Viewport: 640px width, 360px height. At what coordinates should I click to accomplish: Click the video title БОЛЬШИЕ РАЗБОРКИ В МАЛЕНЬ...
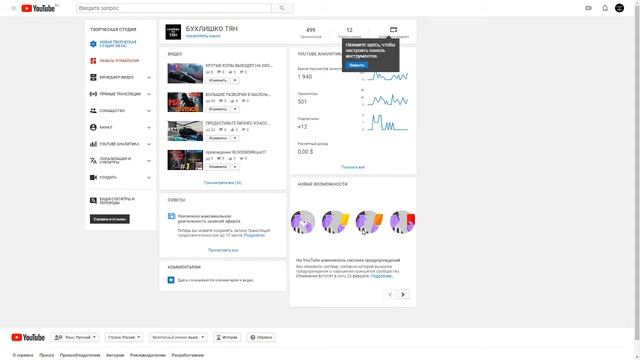coord(238,94)
